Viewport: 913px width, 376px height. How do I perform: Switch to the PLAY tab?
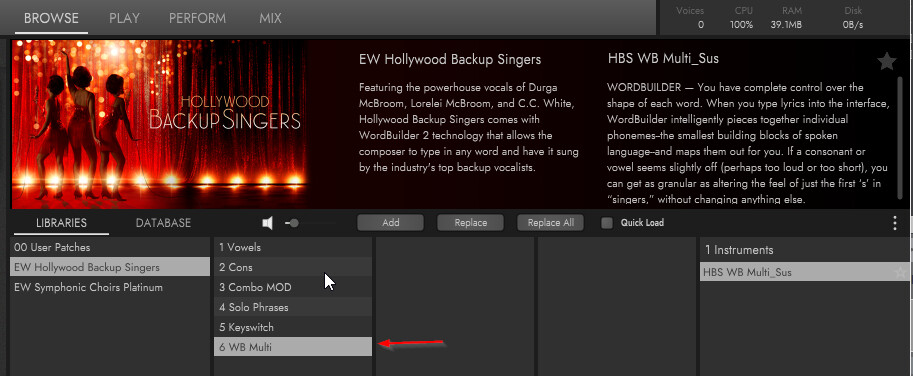click(x=125, y=18)
